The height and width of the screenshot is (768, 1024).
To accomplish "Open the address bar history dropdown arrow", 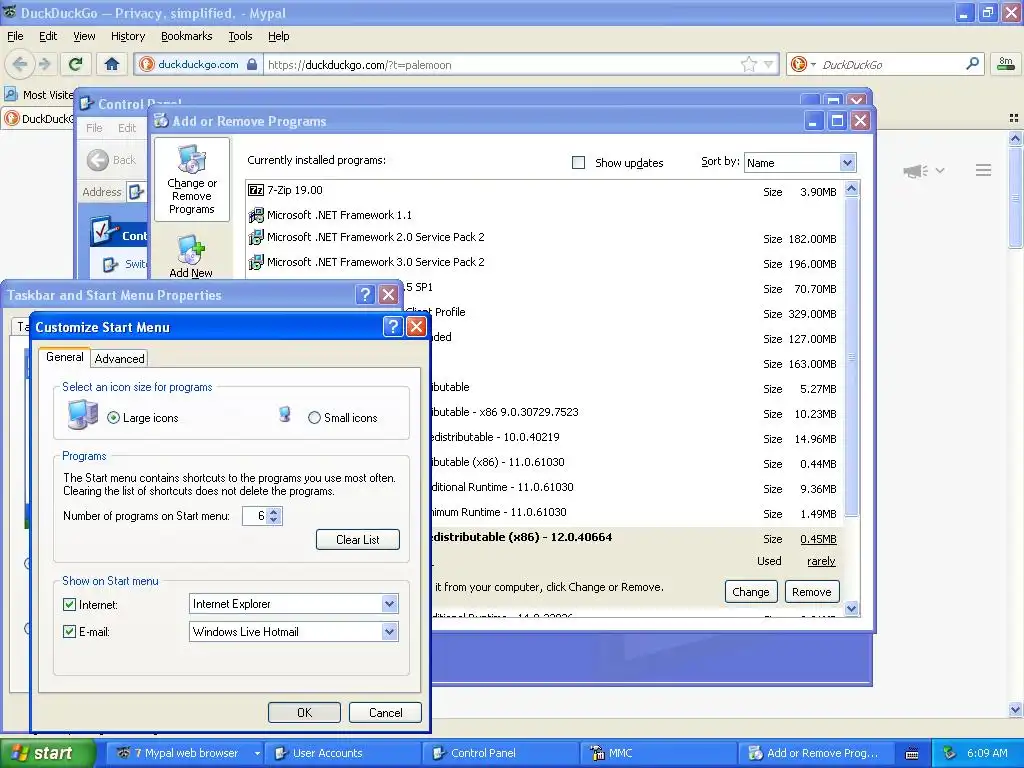I will pos(769,64).
